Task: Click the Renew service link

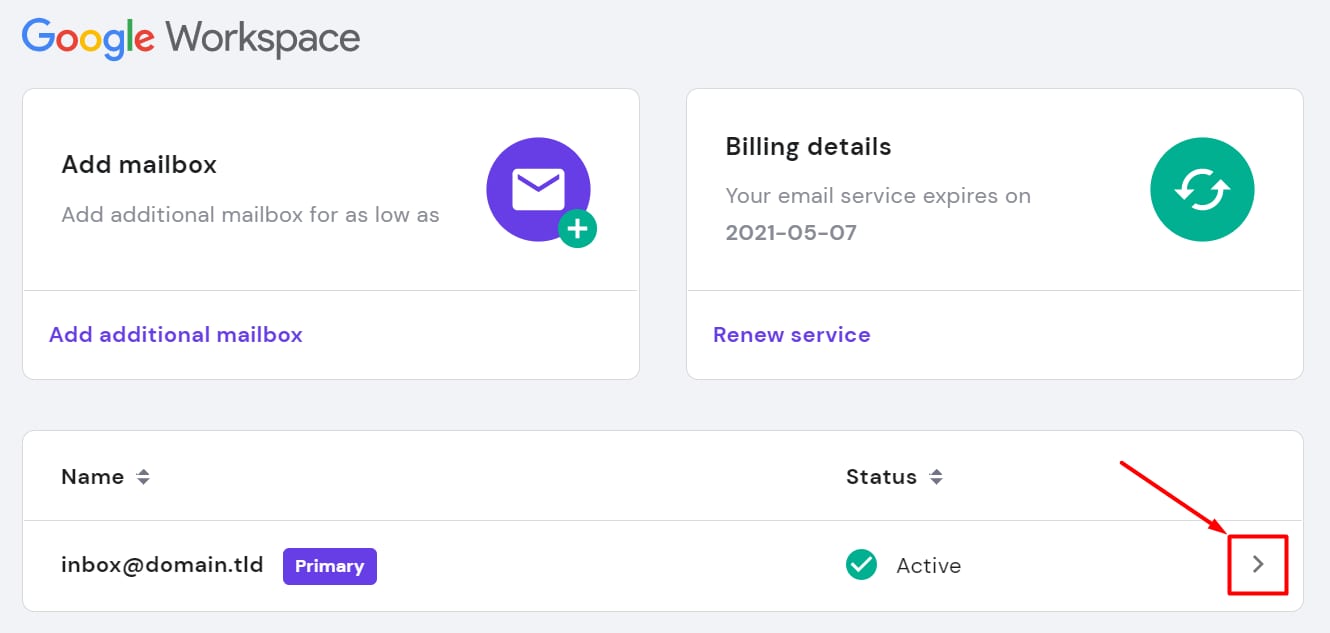Action: pyautogui.click(x=791, y=334)
